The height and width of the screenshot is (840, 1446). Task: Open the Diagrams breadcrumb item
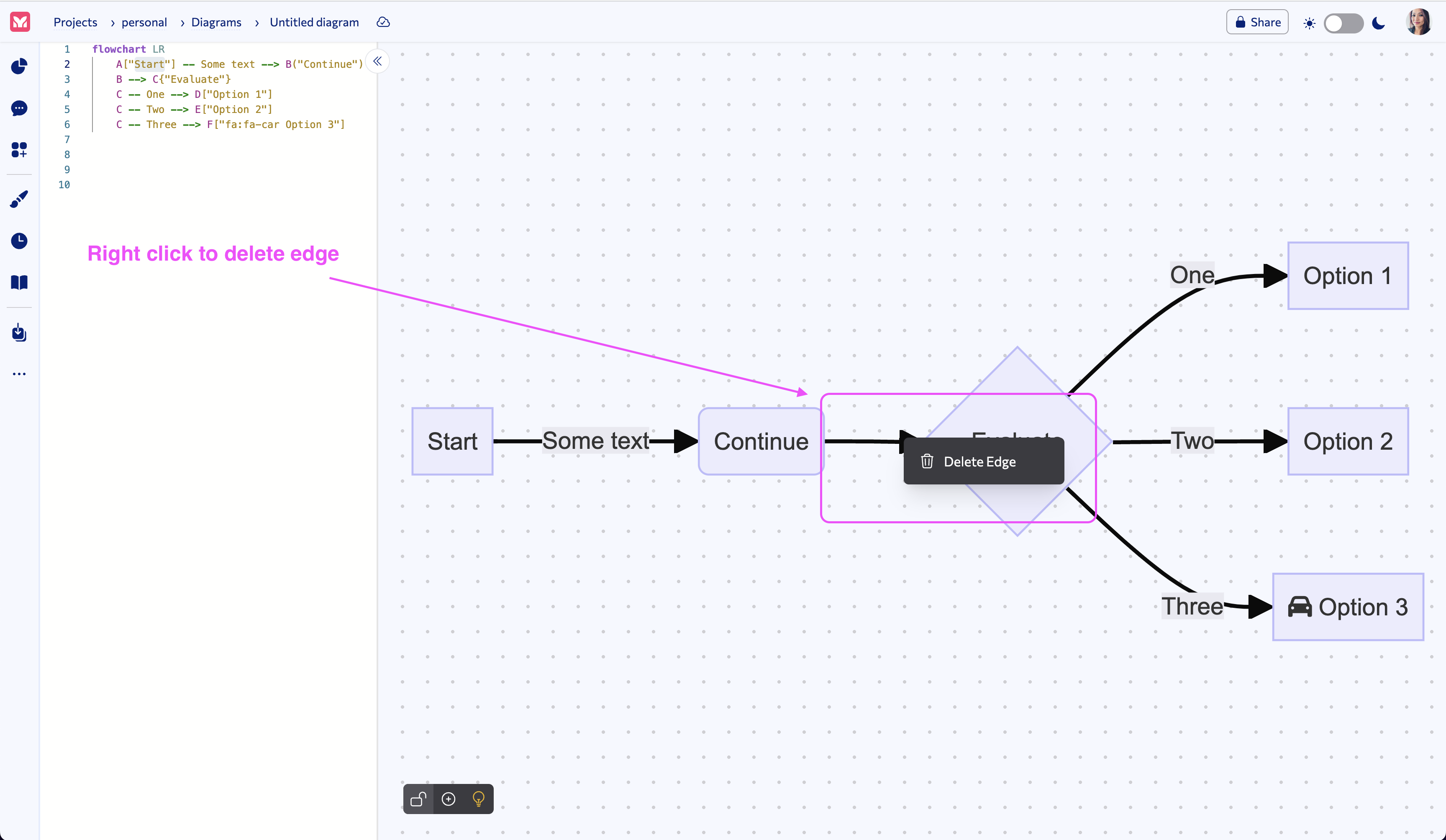(x=216, y=22)
